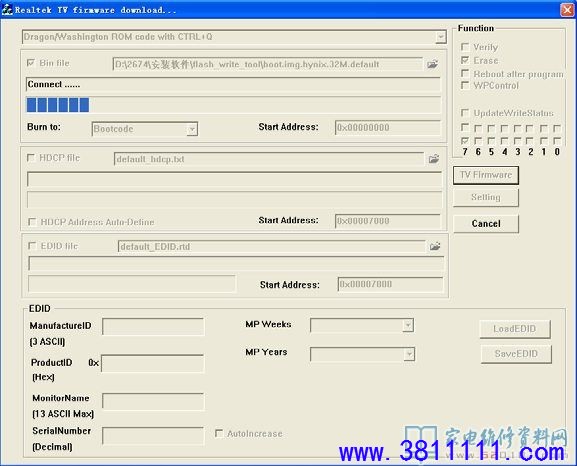Click the Setting button
Image resolution: width=577 pixels, height=466 pixels.
pos(486,197)
